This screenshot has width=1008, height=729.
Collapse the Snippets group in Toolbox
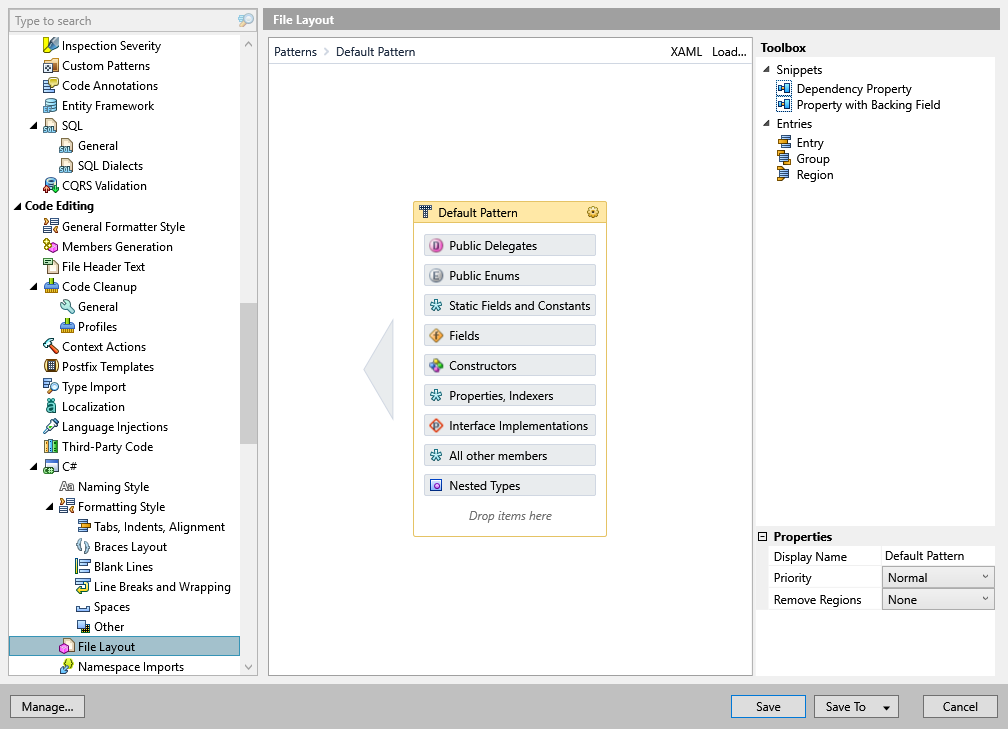pos(767,69)
